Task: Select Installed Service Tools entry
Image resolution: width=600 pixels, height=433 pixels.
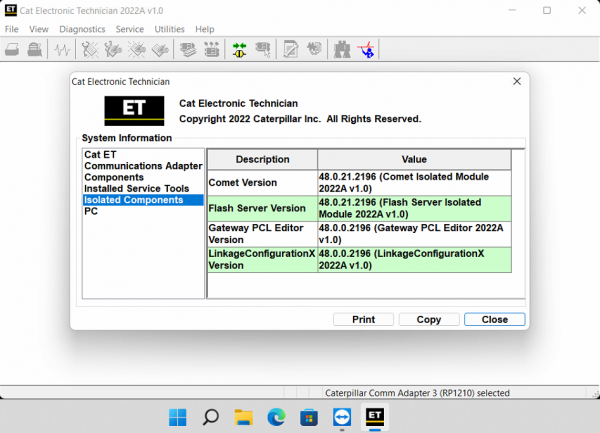Action: click(137, 189)
